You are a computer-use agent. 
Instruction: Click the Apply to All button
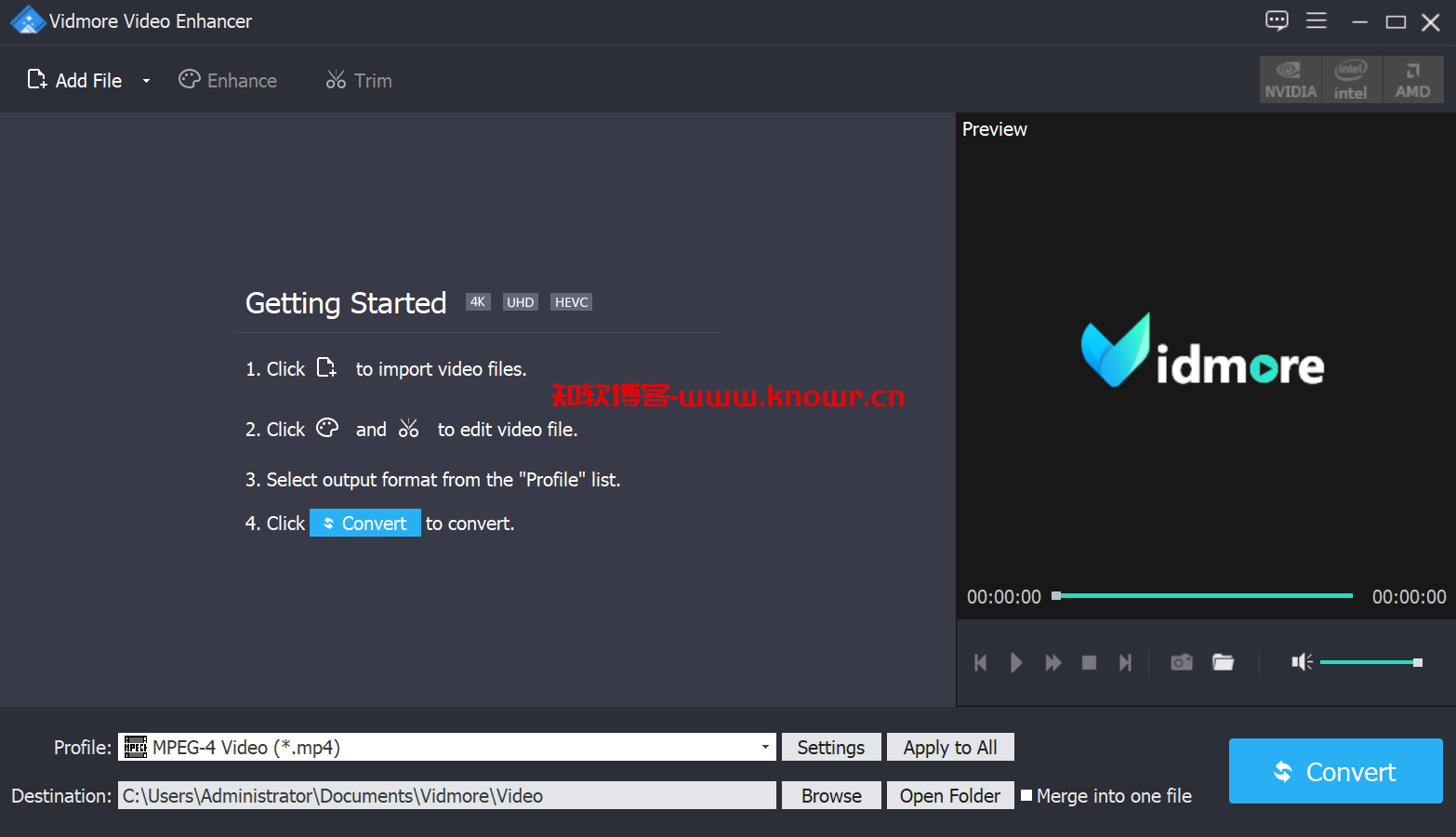click(950, 747)
